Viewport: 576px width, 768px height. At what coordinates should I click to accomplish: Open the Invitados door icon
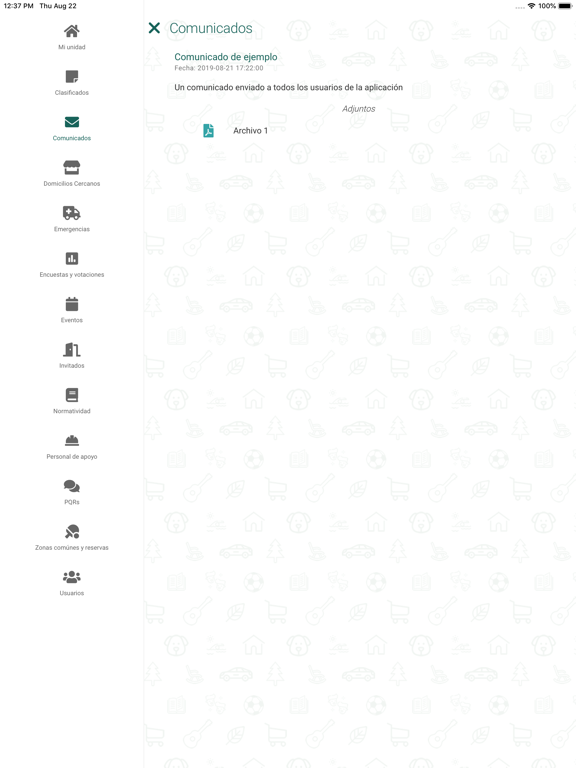coord(72,349)
